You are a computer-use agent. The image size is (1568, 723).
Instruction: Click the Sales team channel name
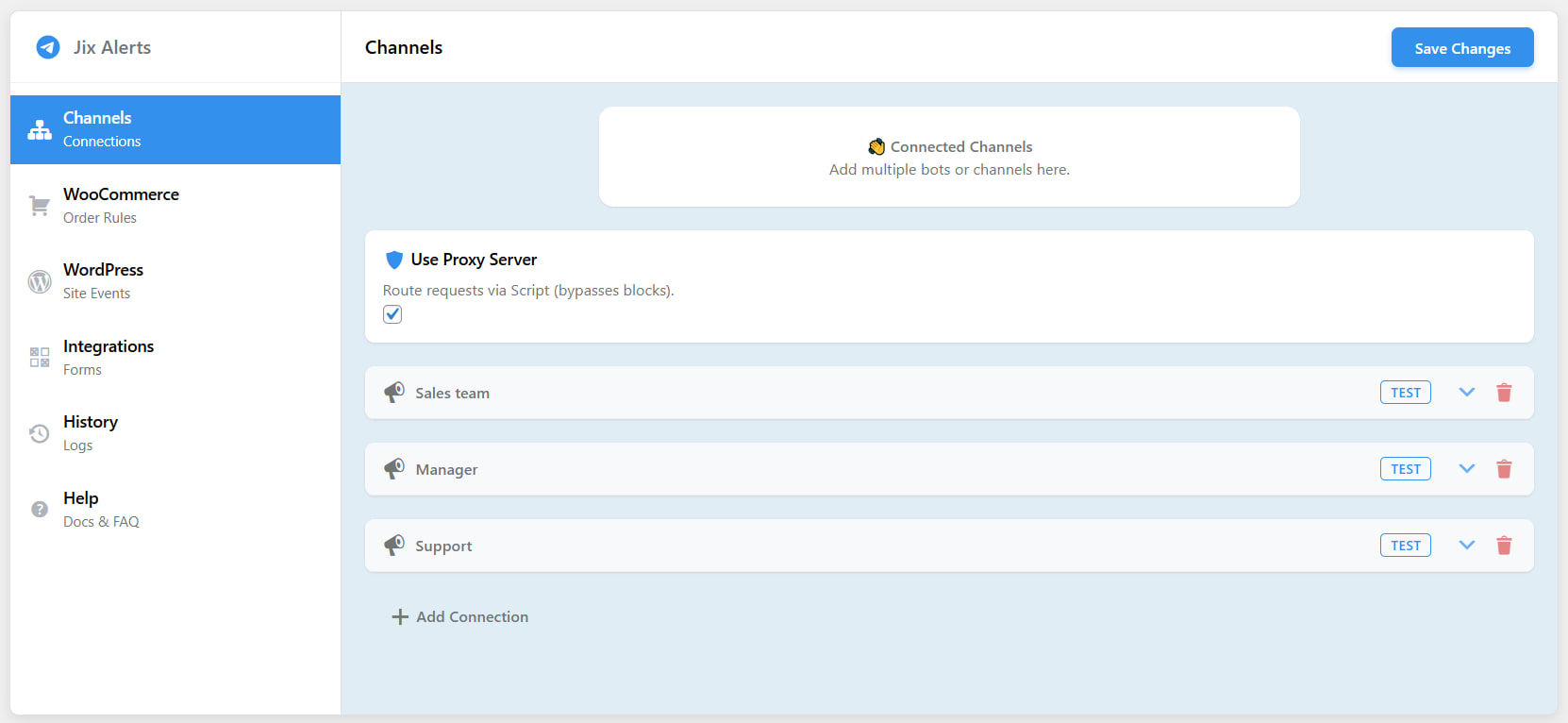coord(453,394)
